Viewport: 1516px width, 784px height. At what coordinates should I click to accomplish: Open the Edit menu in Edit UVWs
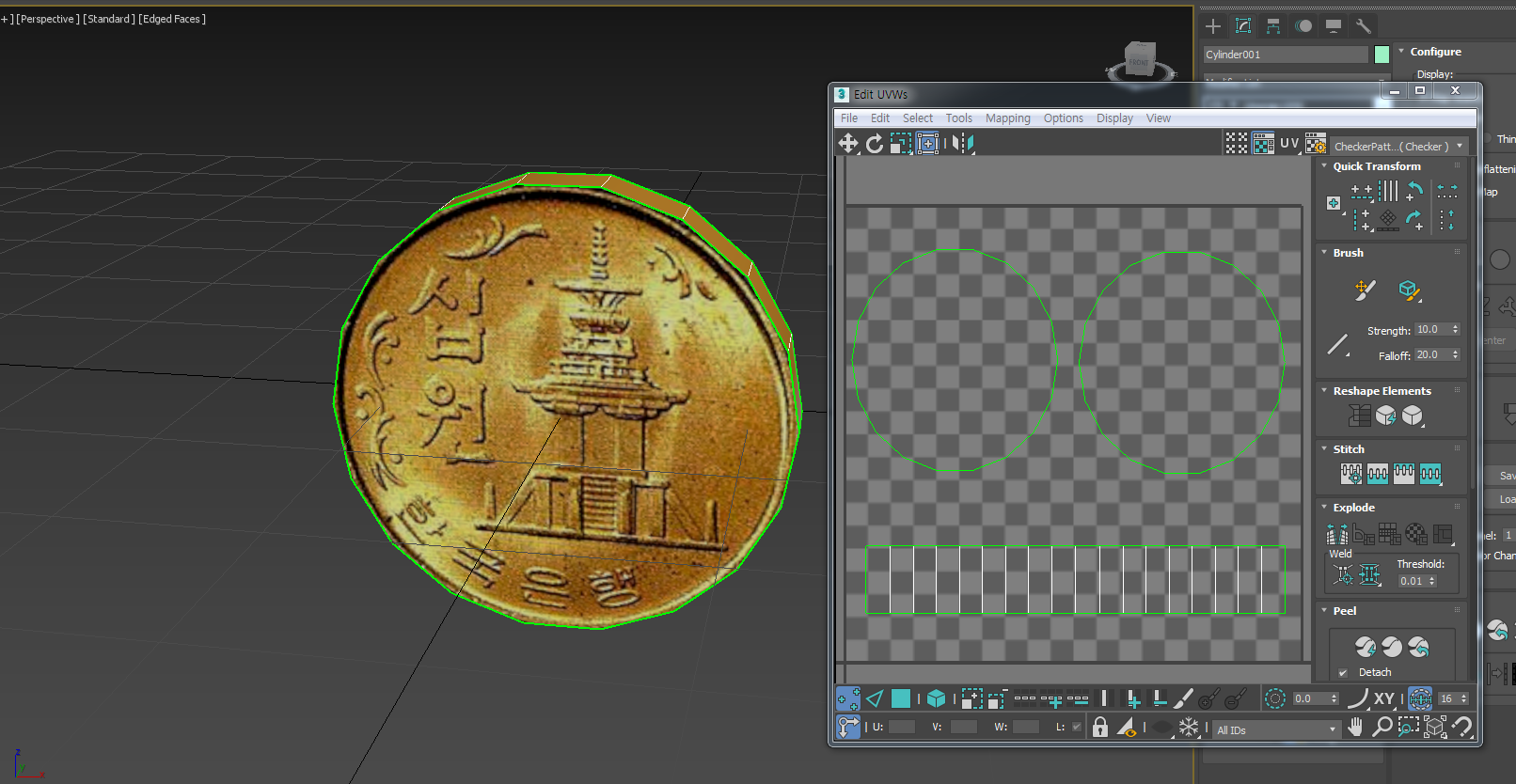click(x=880, y=118)
